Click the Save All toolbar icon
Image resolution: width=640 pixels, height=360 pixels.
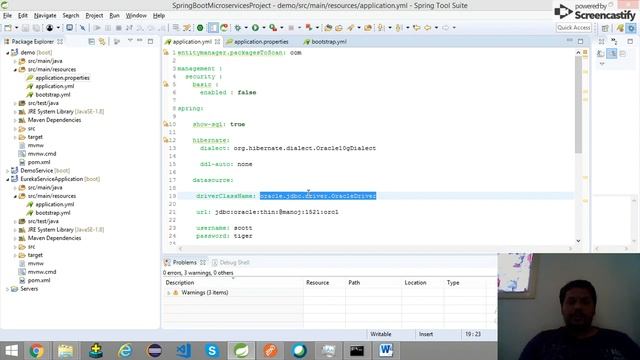coord(36,28)
